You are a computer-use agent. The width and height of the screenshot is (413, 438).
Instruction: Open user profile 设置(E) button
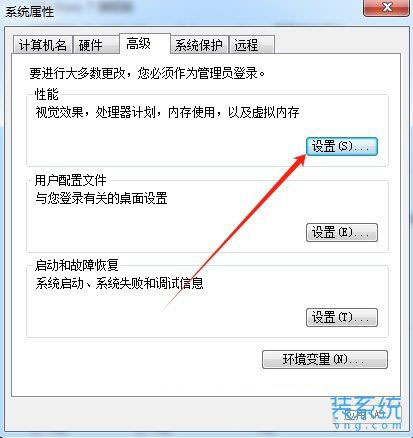[x=342, y=232]
